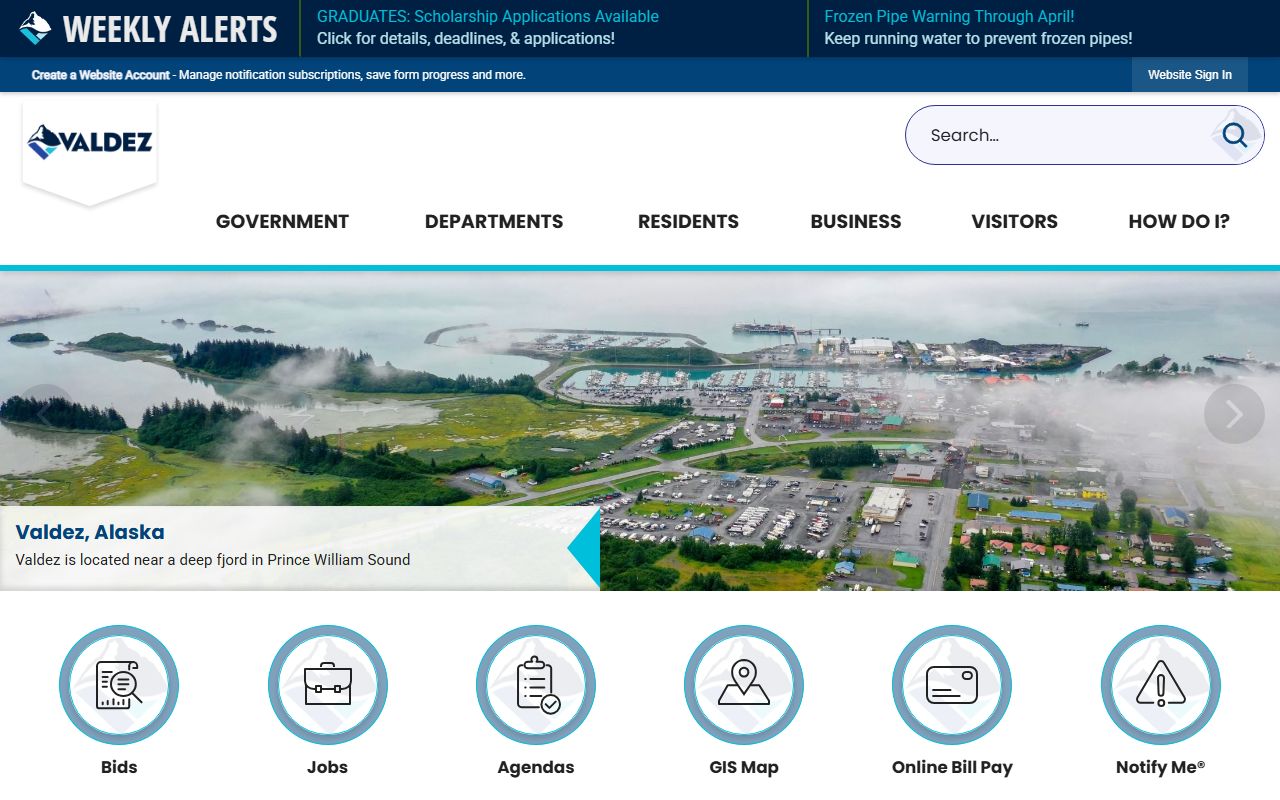This screenshot has width=1280, height=800.
Task: Click Website Sign In button
Action: coord(1190,75)
